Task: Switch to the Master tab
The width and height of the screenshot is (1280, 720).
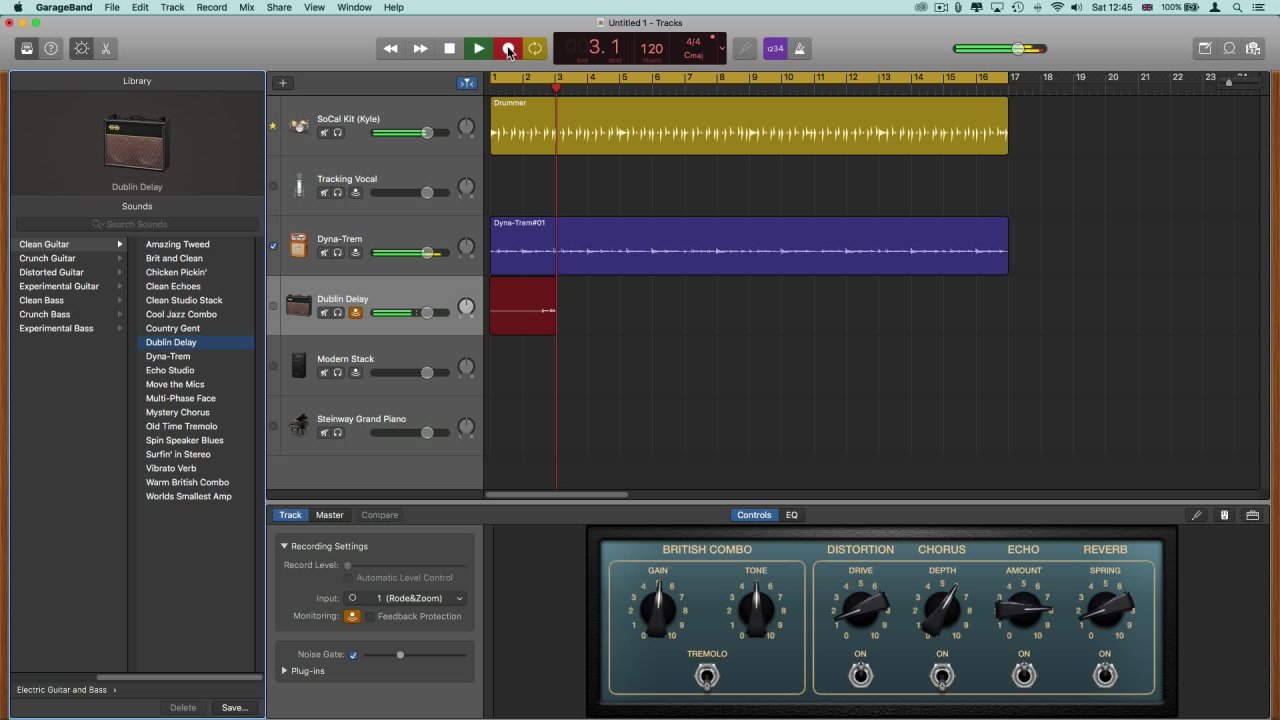Action: [x=329, y=515]
